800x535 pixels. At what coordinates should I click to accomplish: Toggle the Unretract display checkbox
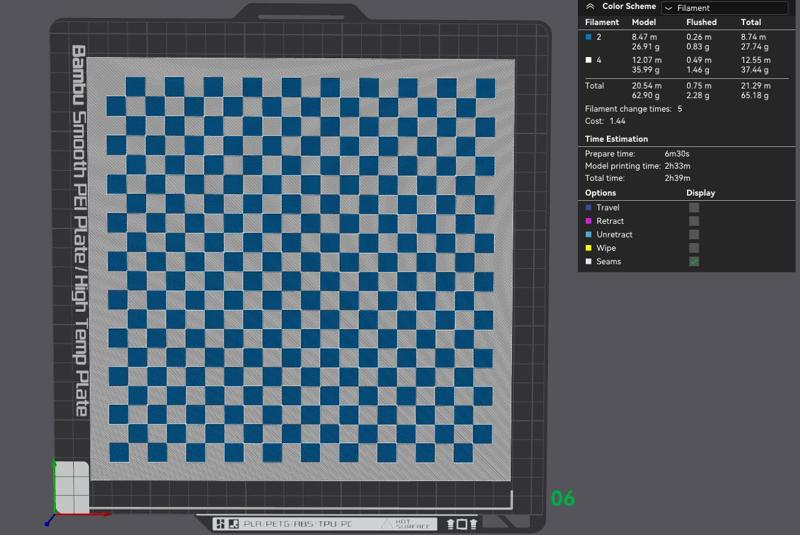tap(694, 235)
